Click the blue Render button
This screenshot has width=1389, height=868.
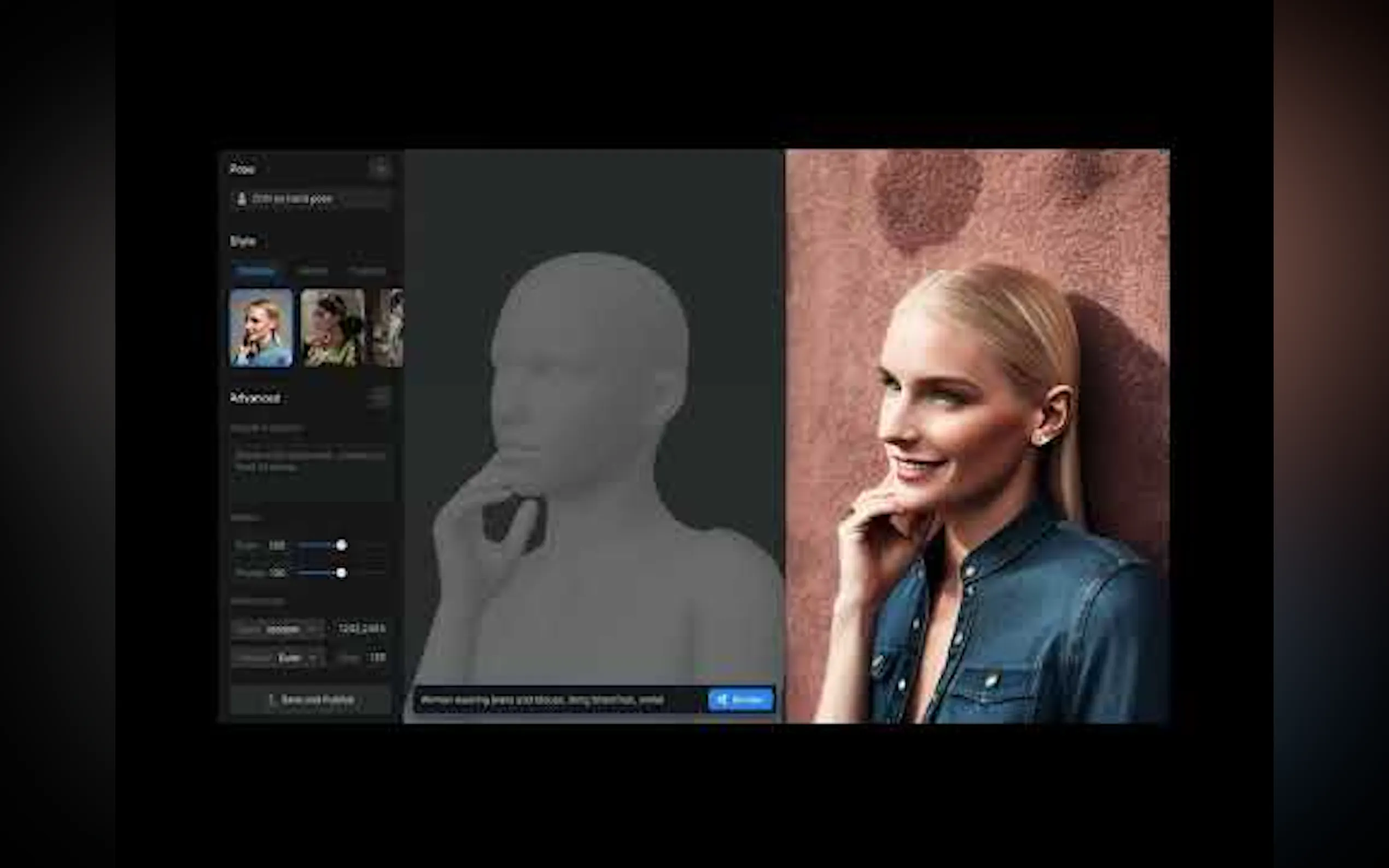[x=741, y=699]
